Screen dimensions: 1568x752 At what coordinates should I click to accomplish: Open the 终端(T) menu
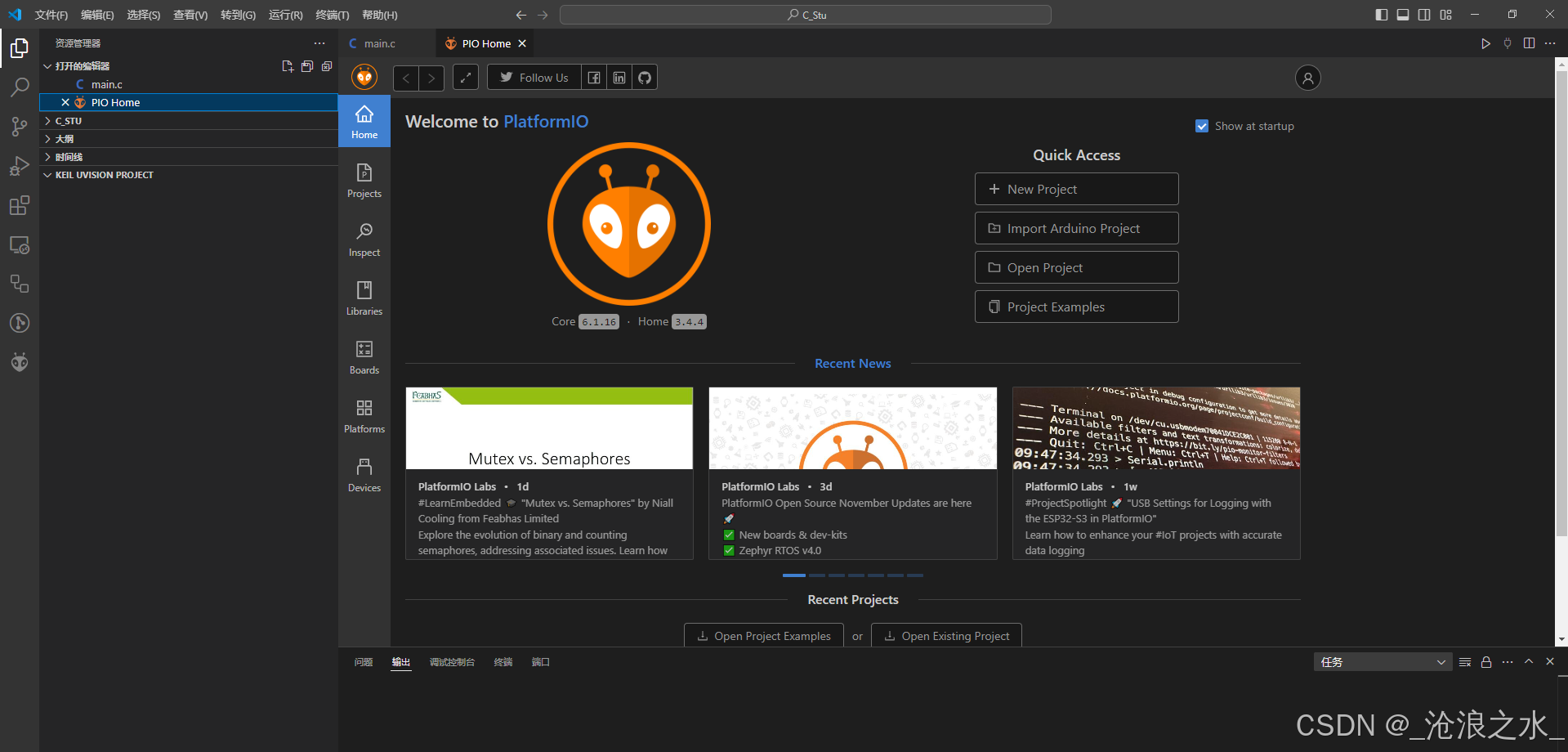[x=332, y=15]
